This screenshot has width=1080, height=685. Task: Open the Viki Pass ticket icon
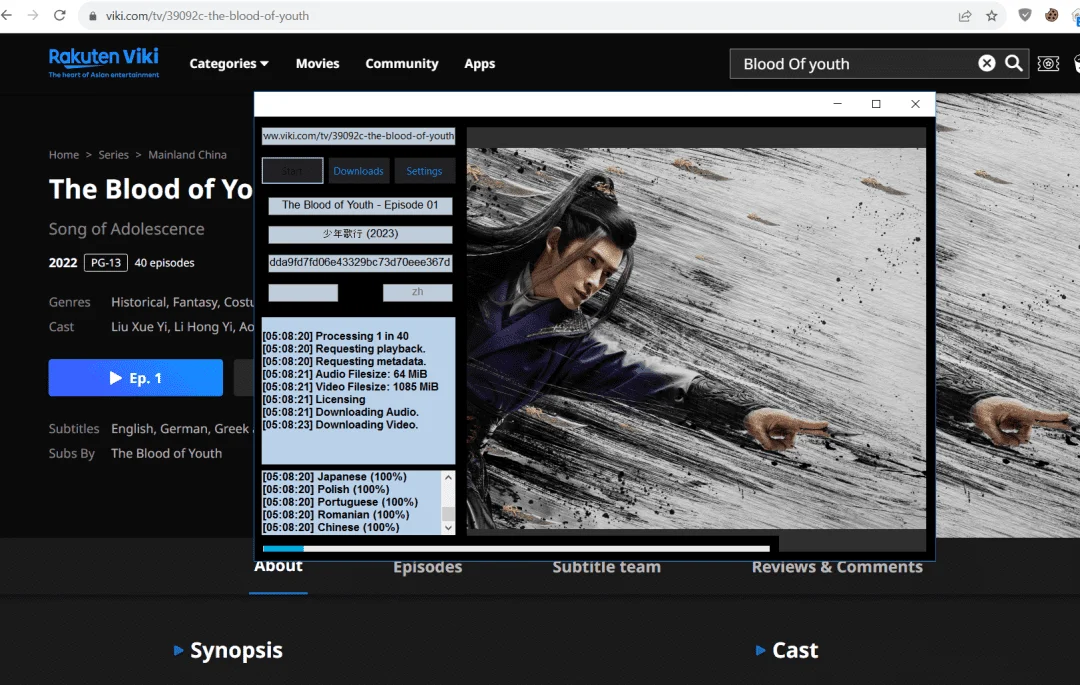pyautogui.click(x=1048, y=64)
